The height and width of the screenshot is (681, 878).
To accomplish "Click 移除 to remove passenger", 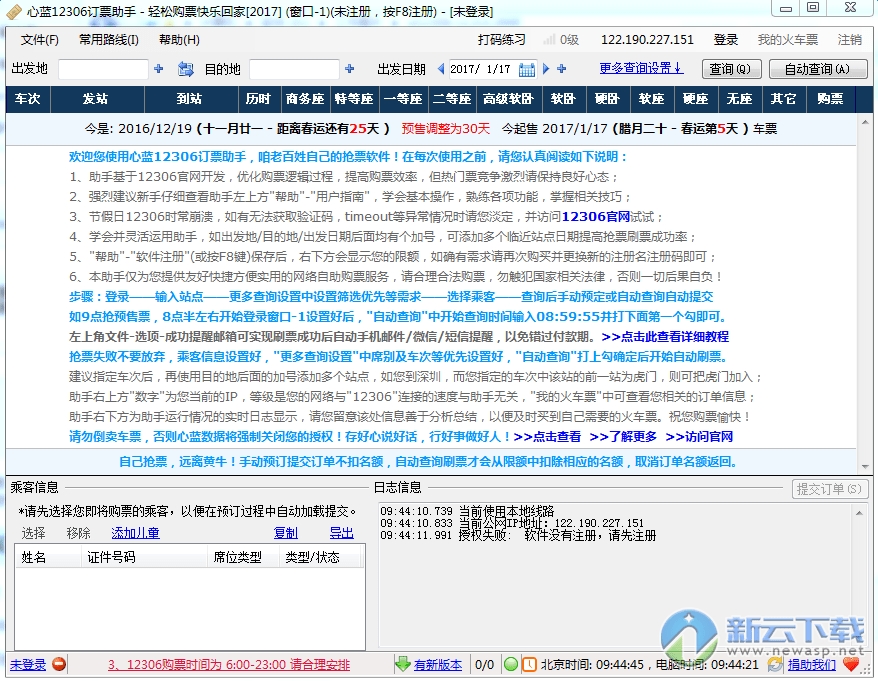I will point(78,533).
